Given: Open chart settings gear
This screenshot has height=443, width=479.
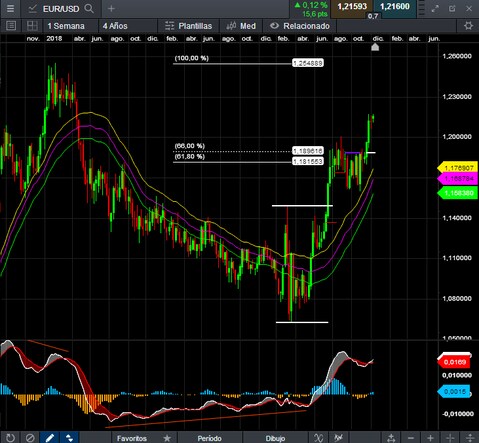Looking at the screenshot, I should click(468, 26).
